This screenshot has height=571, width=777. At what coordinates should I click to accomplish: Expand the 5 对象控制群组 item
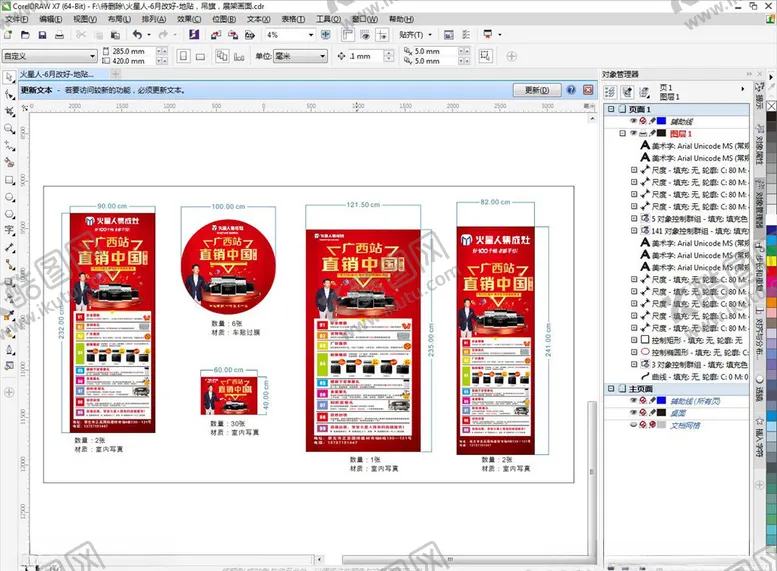[634, 218]
